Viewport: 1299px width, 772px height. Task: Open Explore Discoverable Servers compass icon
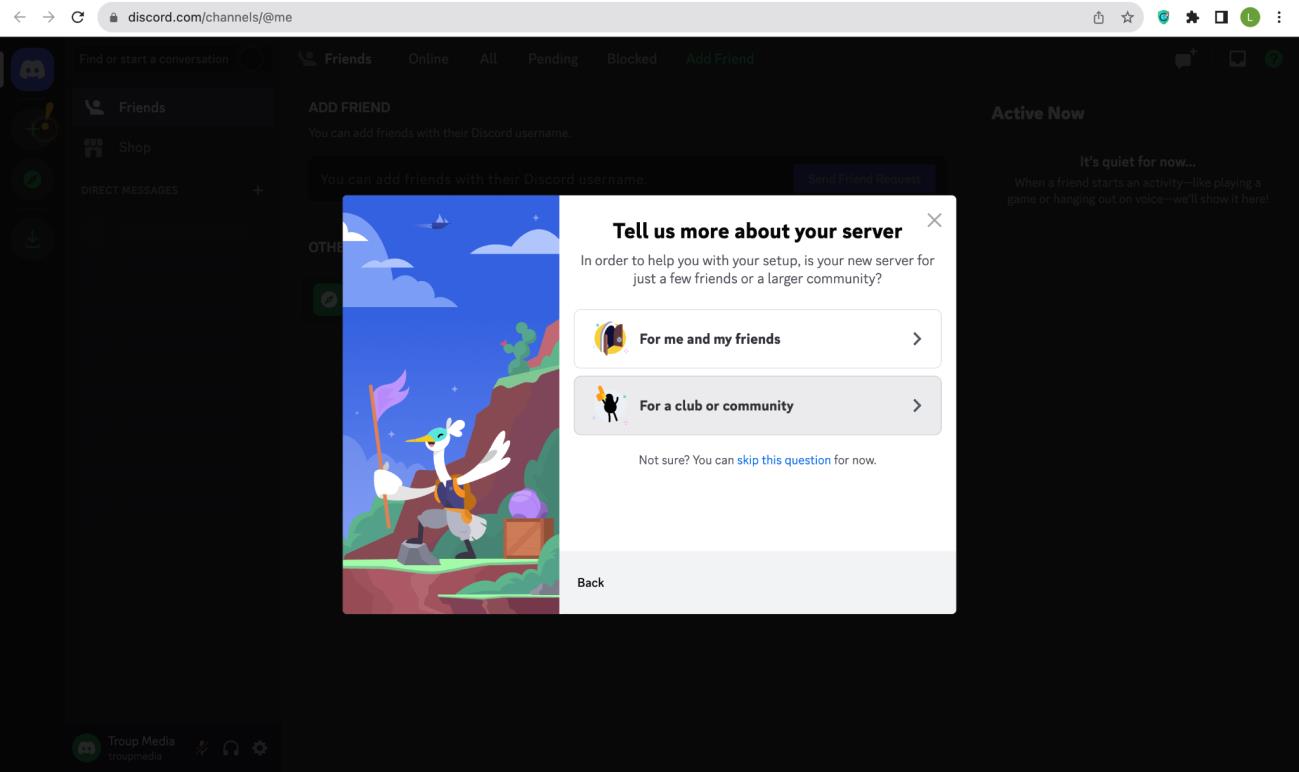[32, 181]
